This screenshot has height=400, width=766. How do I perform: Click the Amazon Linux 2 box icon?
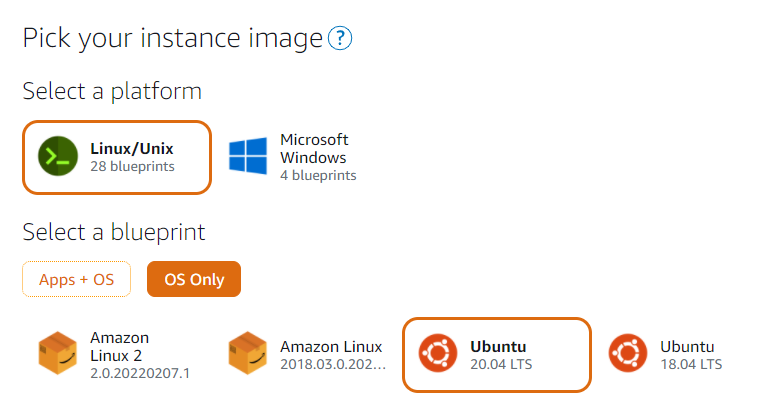point(58,354)
